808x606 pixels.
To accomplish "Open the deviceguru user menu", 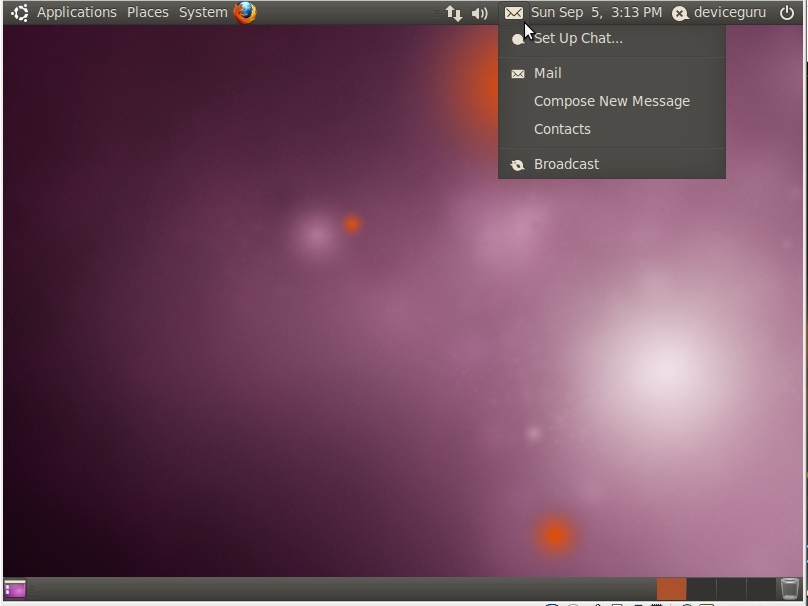I will point(730,12).
